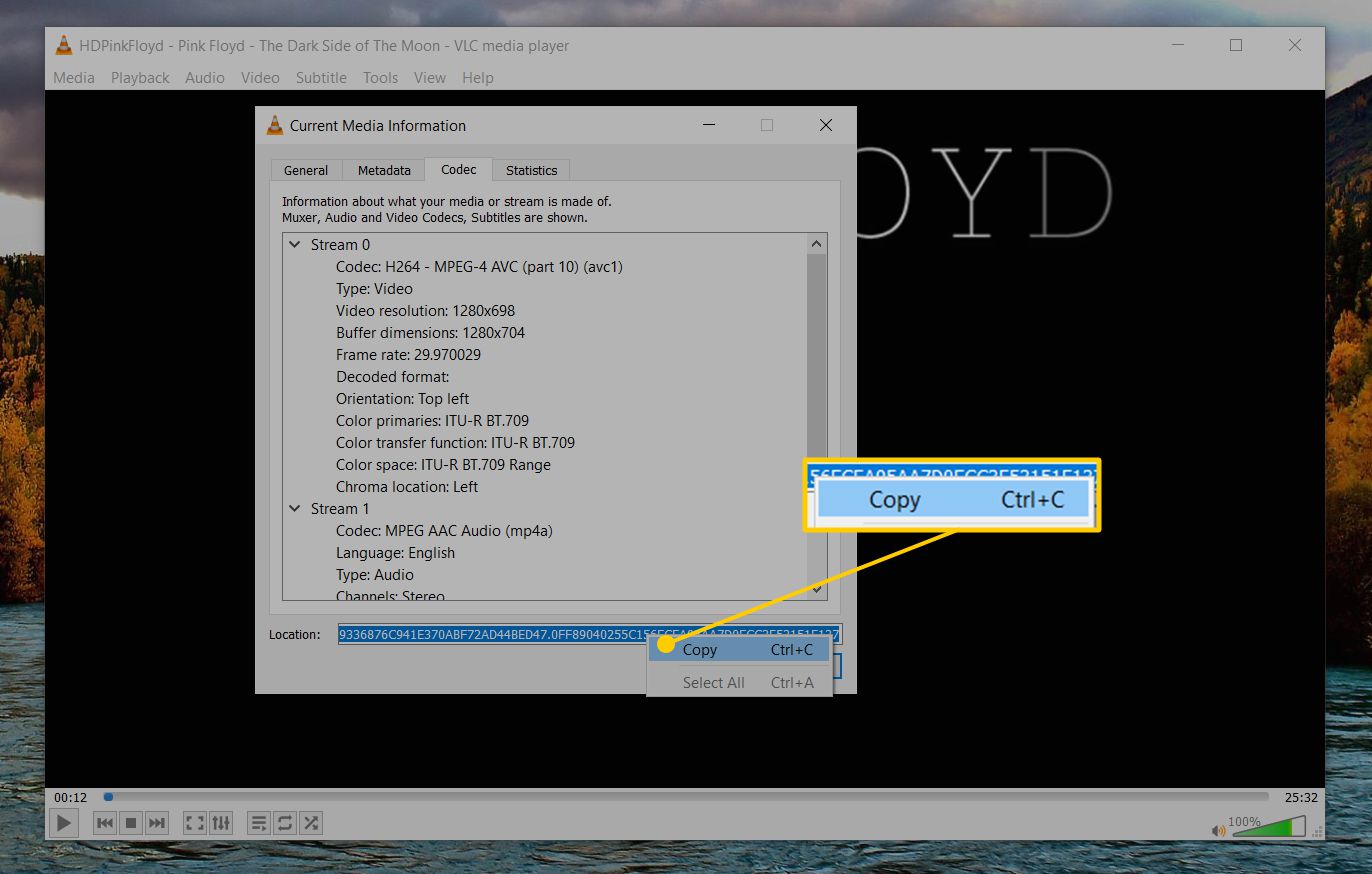Maximize the VLC media player window
This screenshot has width=1372, height=874.
pos(1236,45)
